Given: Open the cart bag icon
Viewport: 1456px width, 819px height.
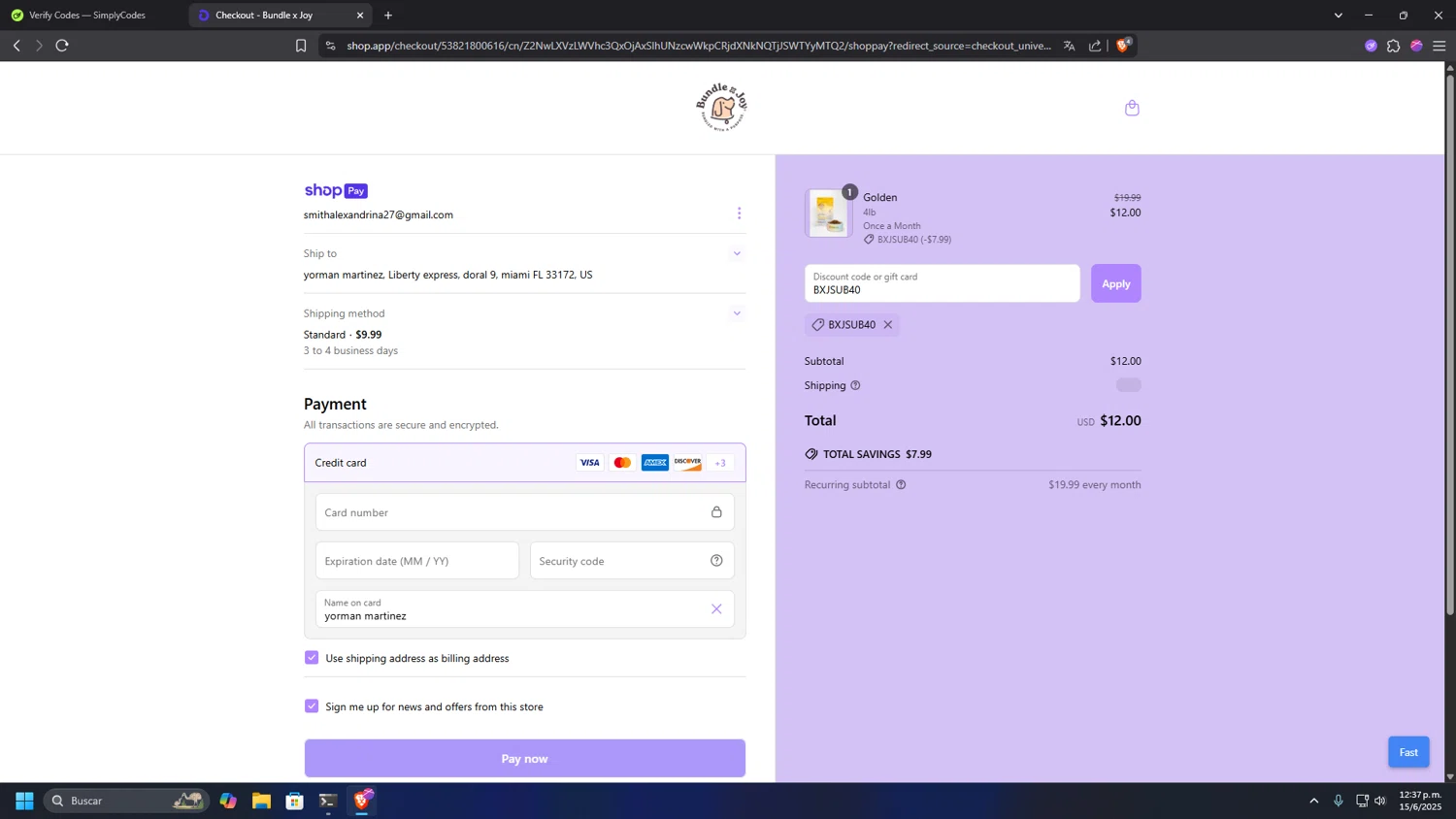Looking at the screenshot, I should click(1132, 108).
